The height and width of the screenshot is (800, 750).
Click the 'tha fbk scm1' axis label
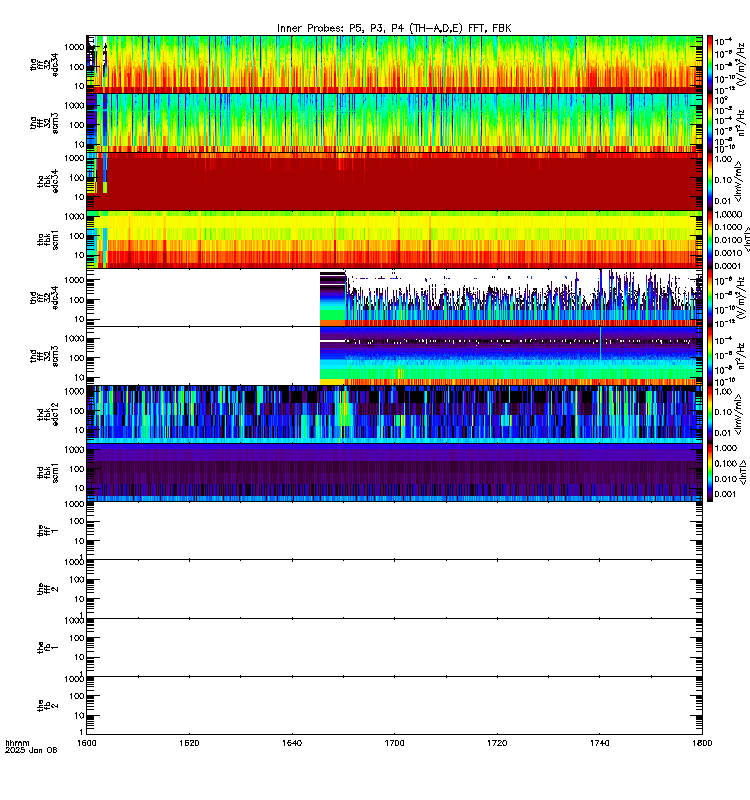click(x=48, y=240)
